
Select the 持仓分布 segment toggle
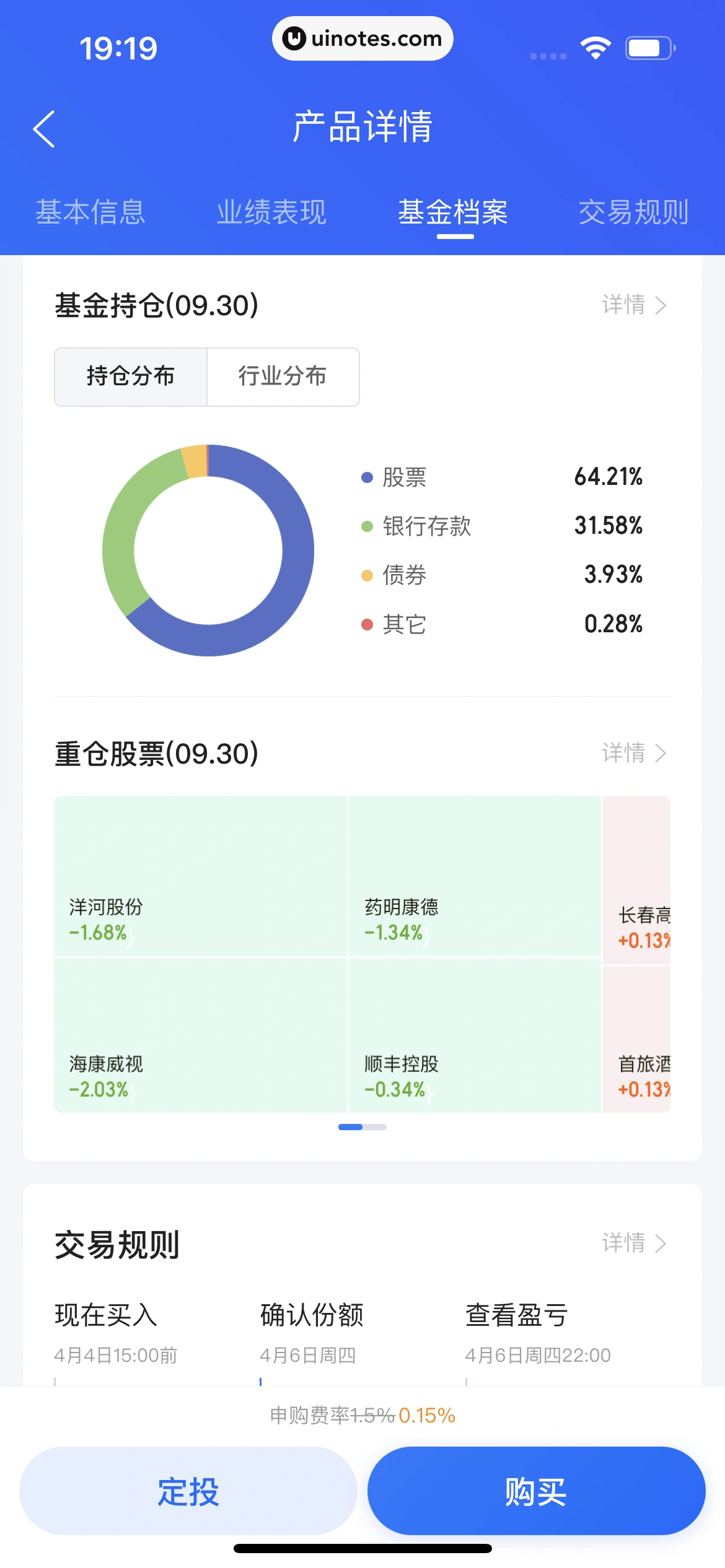(131, 377)
